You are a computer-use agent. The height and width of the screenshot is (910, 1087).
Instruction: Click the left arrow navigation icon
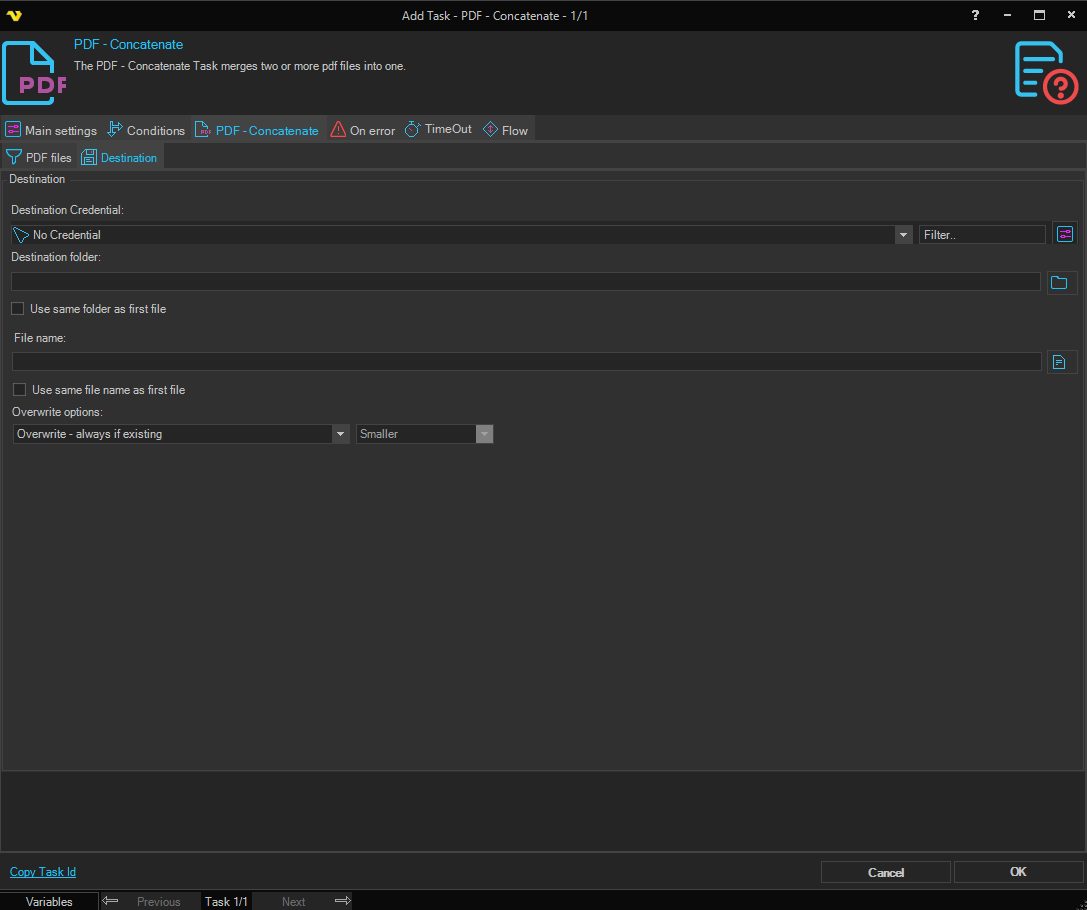pyautogui.click(x=111, y=901)
